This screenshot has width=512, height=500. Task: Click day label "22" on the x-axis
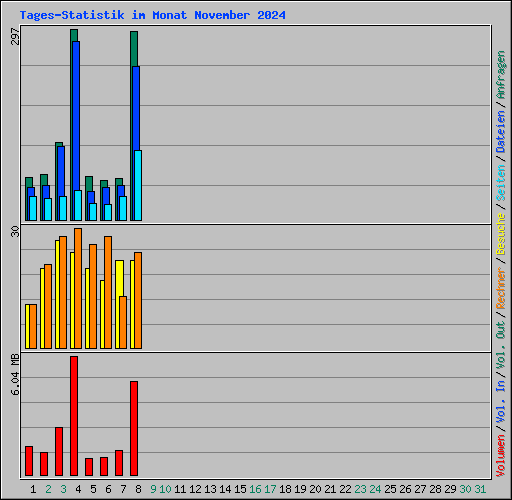(345, 489)
